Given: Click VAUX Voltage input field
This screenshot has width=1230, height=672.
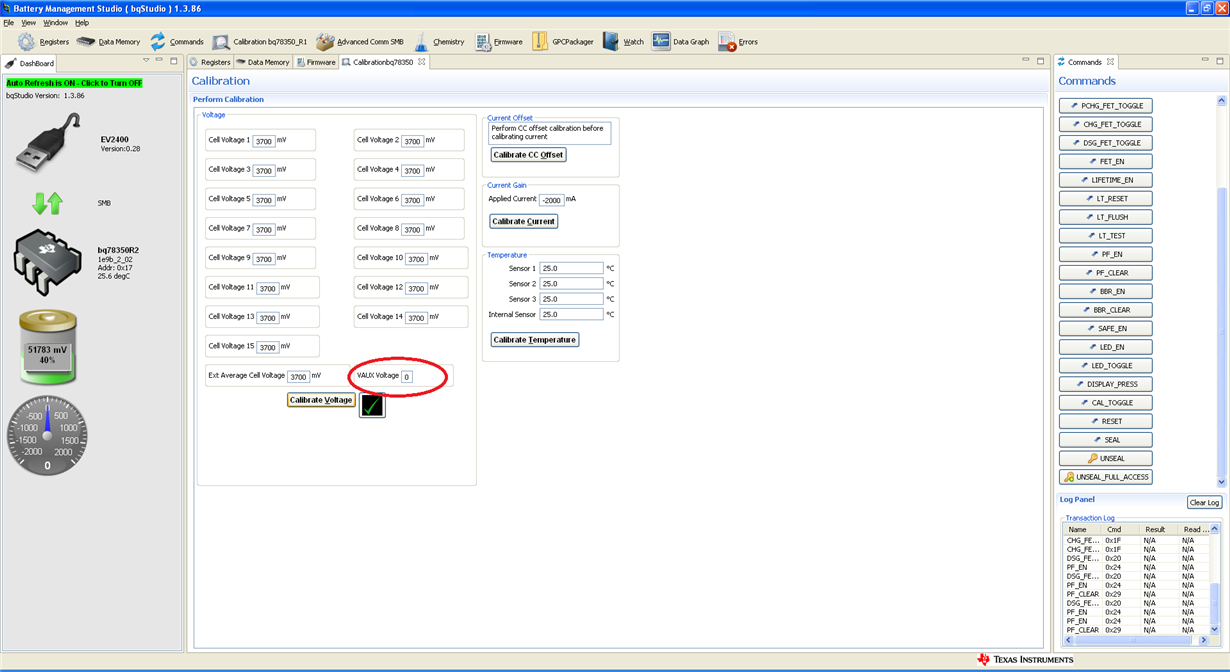Looking at the screenshot, I should (407, 377).
